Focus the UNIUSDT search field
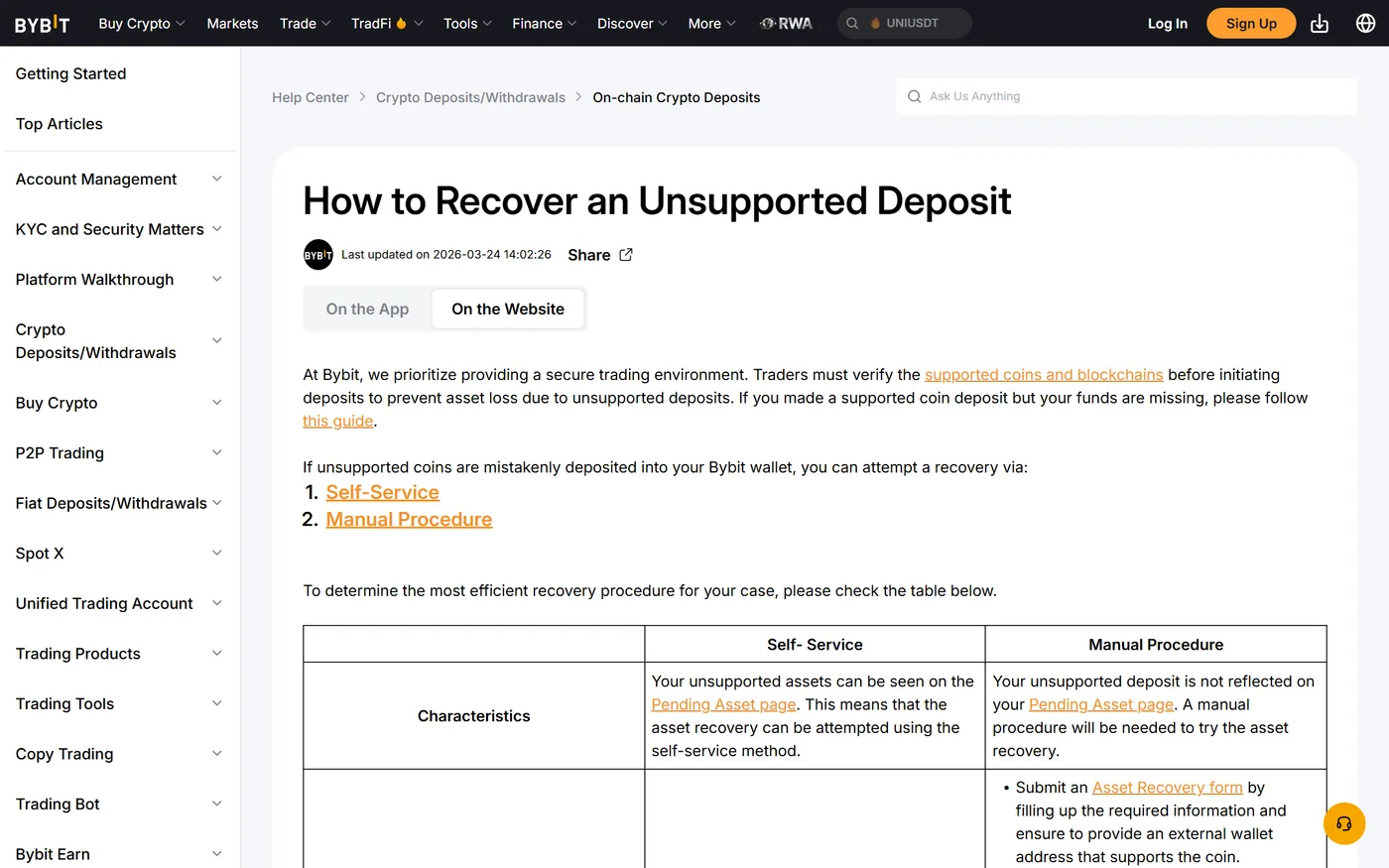This screenshot has height=868, width=1389. click(x=905, y=23)
